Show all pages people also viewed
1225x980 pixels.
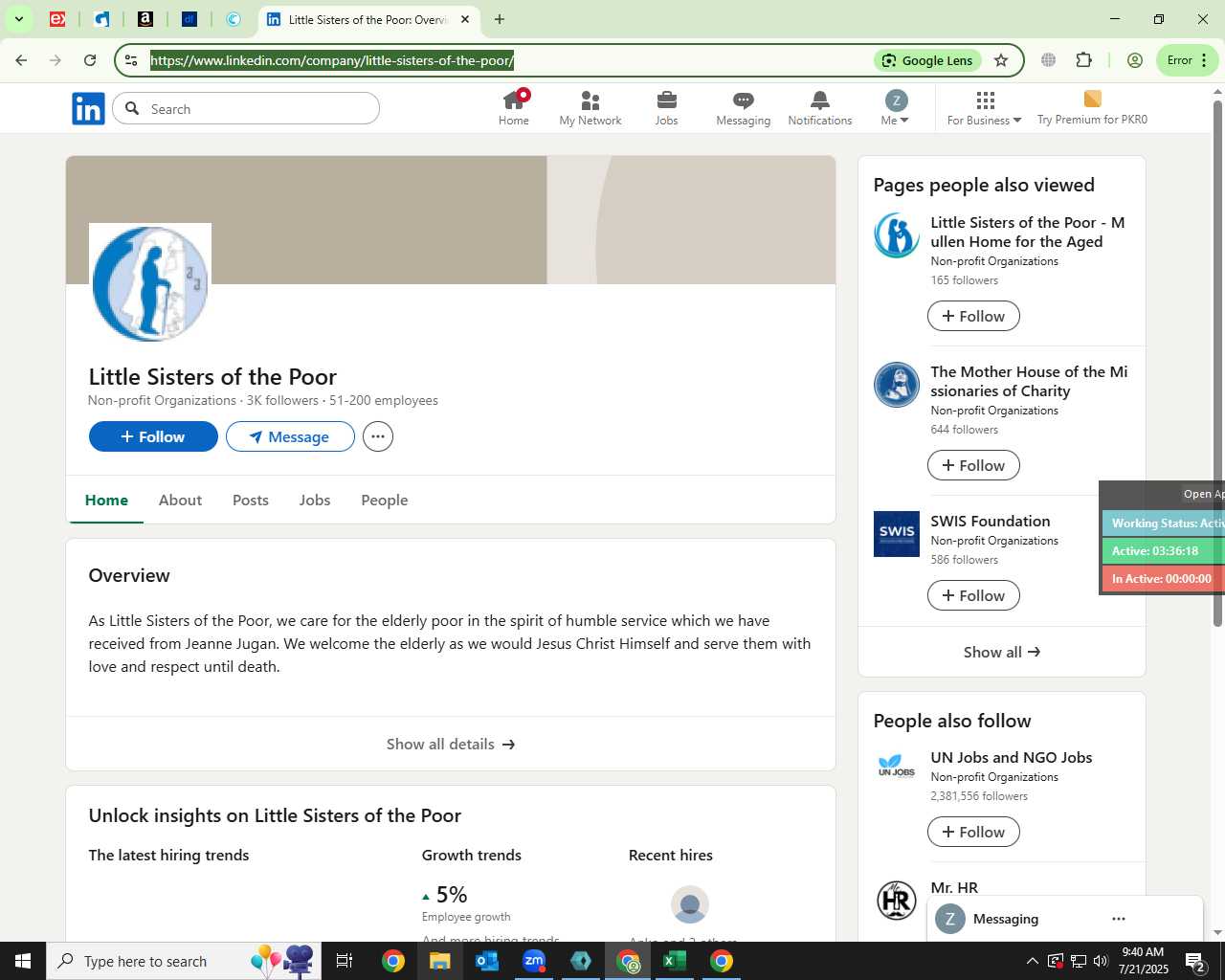tap(1002, 652)
